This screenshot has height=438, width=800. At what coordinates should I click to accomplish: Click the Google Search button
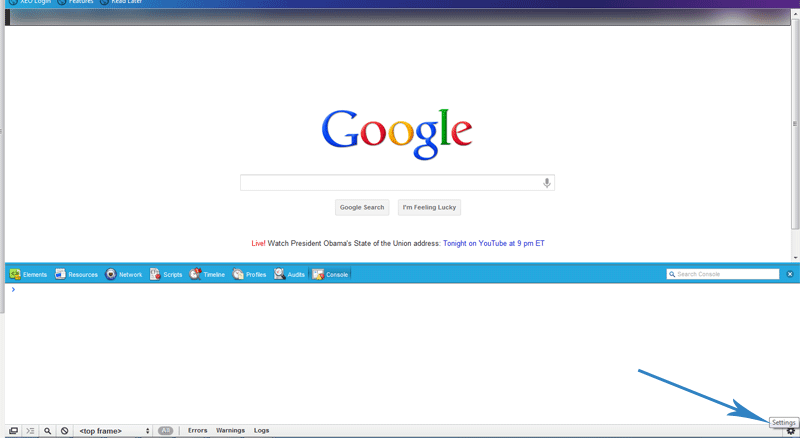pyautogui.click(x=362, y=207)
